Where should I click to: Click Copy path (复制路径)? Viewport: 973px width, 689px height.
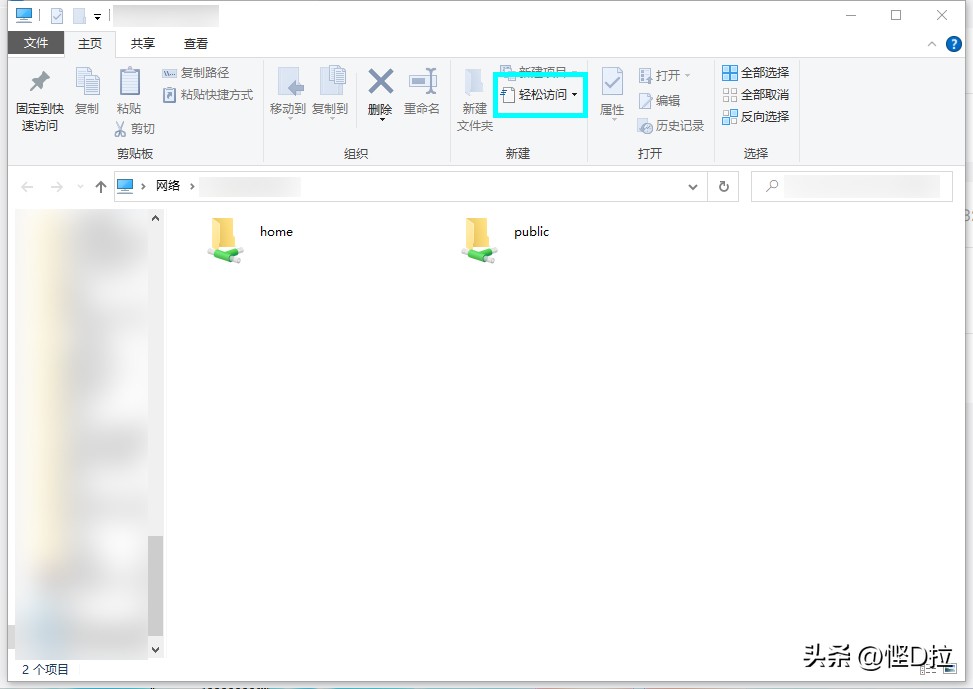coord(196,73)
